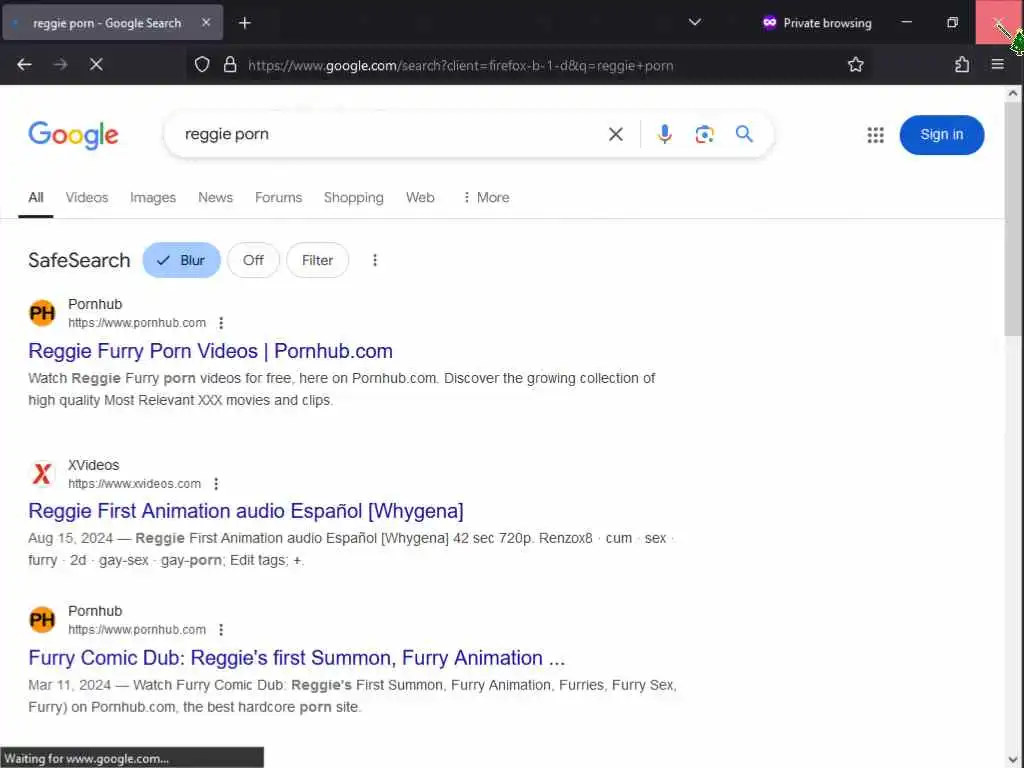Open the Firefox hamburger menu

[997, 65]
